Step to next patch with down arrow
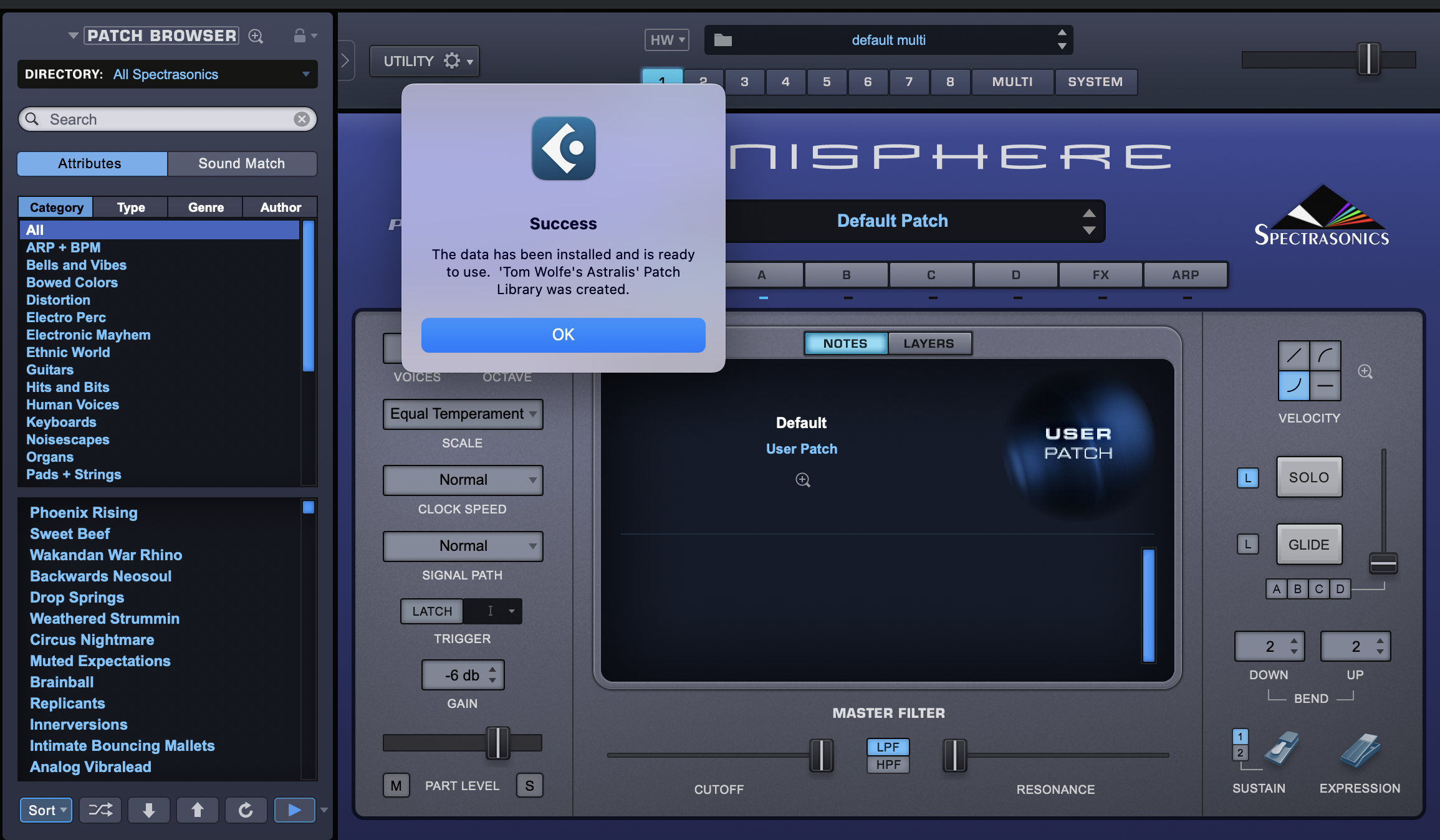The height and width of the screenshot is (840, 1440). pyautogui.click(x=149, y=809)
